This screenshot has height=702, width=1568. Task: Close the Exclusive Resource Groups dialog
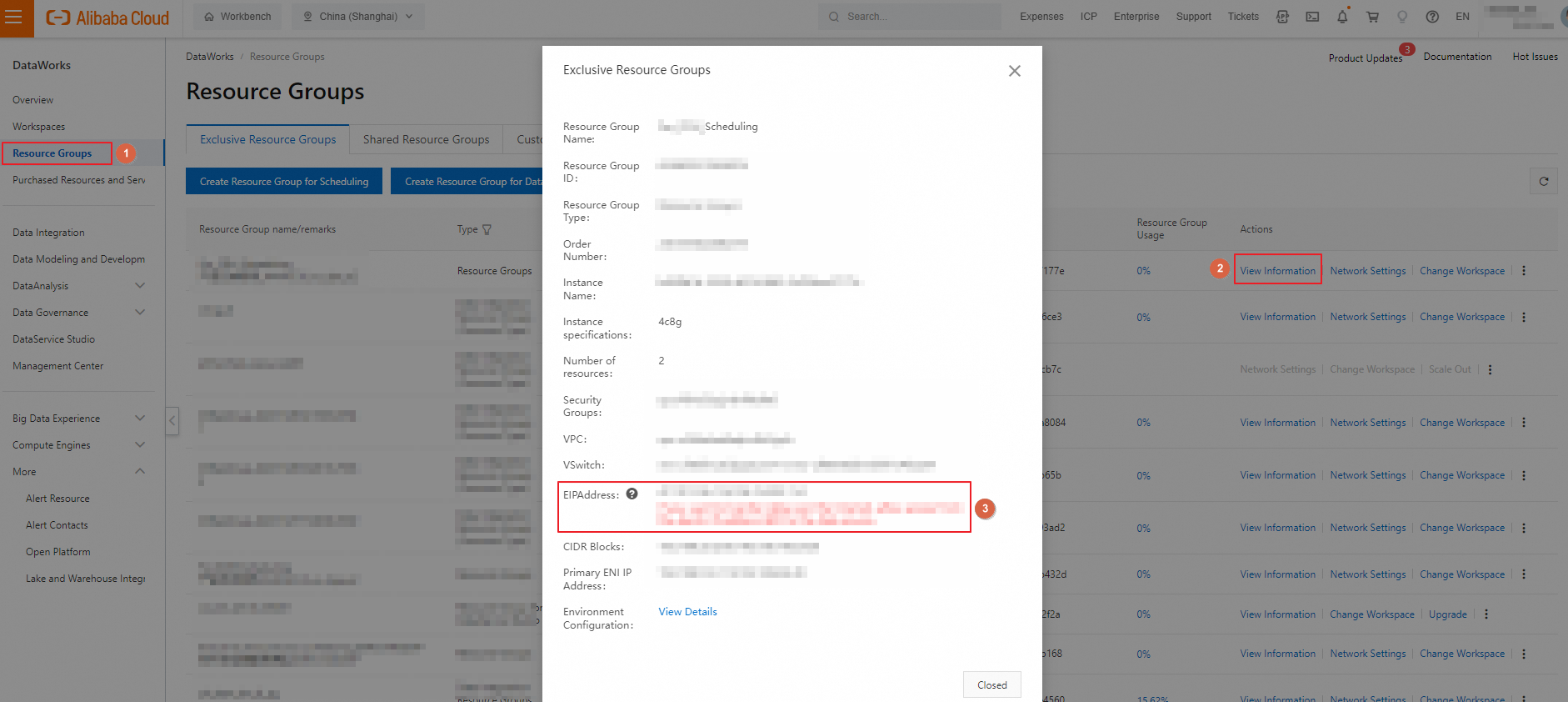[x=1014, y=71]
